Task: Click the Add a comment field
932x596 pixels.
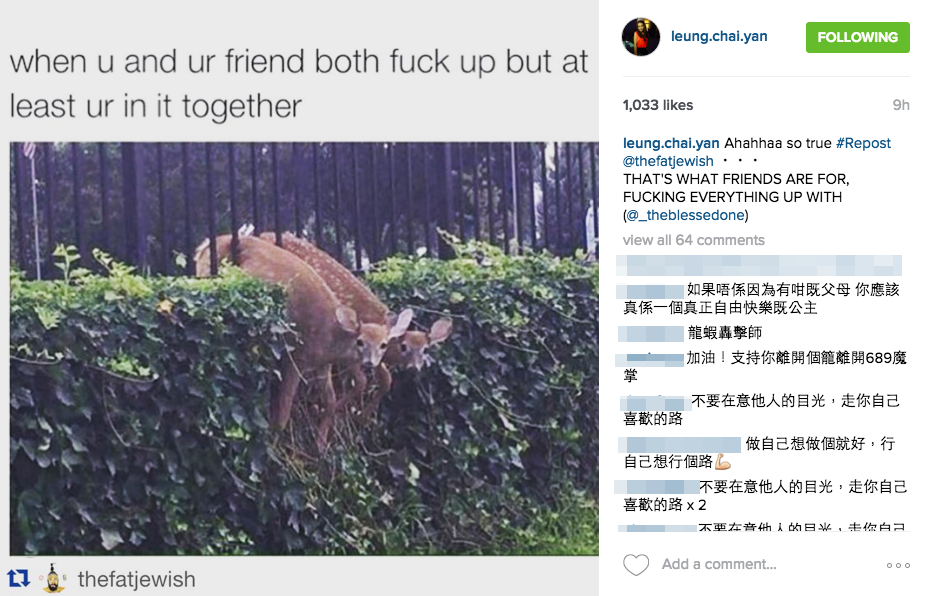Action: click(x=719, y=564)
